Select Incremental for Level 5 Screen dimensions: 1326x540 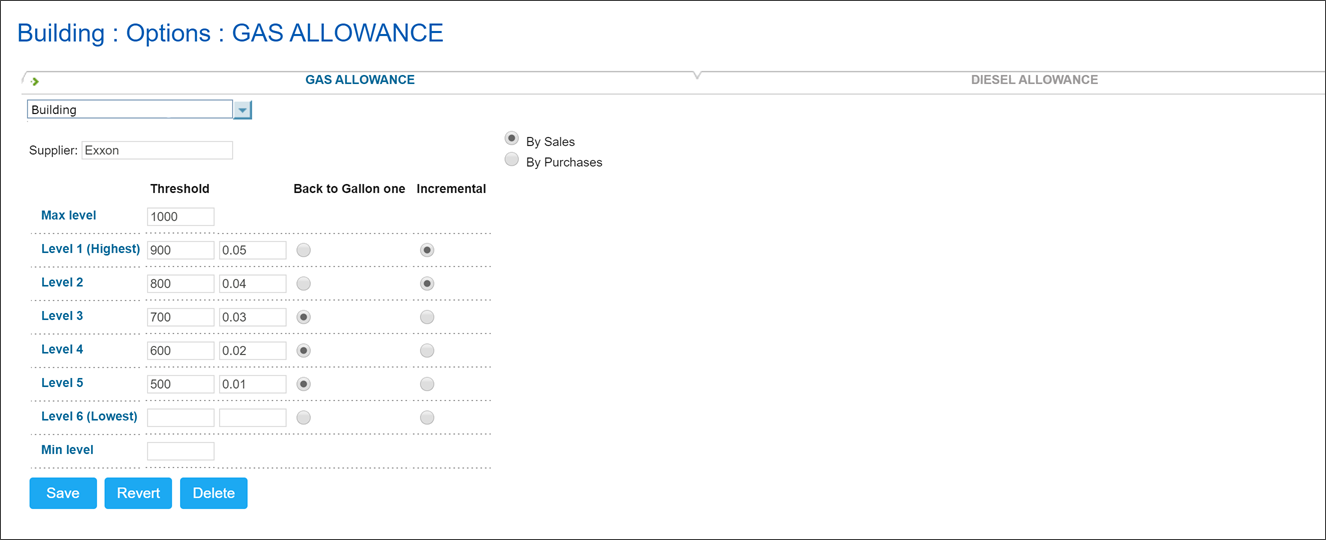pyautogui.click(x=427, y=384)
